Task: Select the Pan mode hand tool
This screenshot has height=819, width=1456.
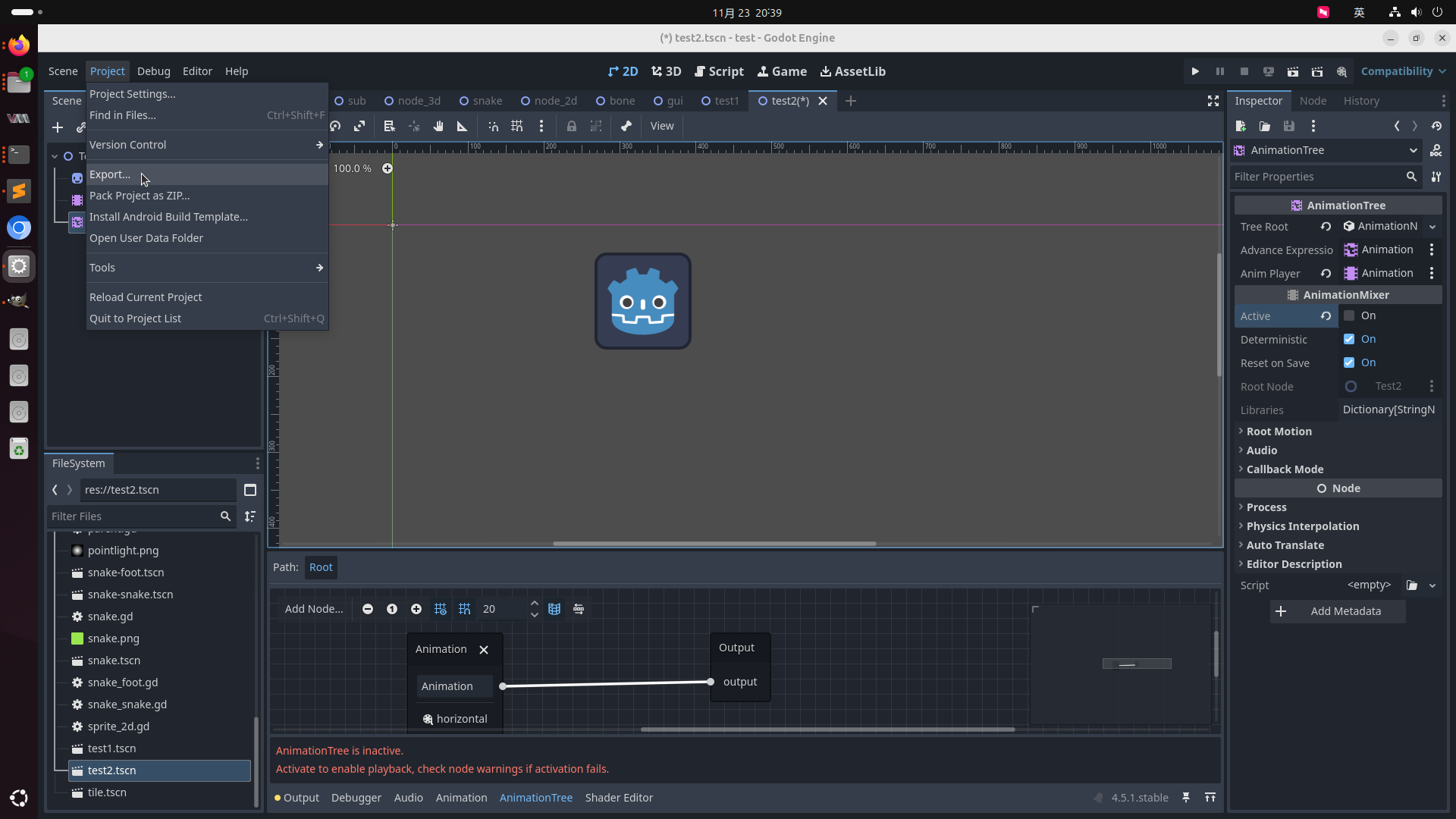Action: click(438, 126)
